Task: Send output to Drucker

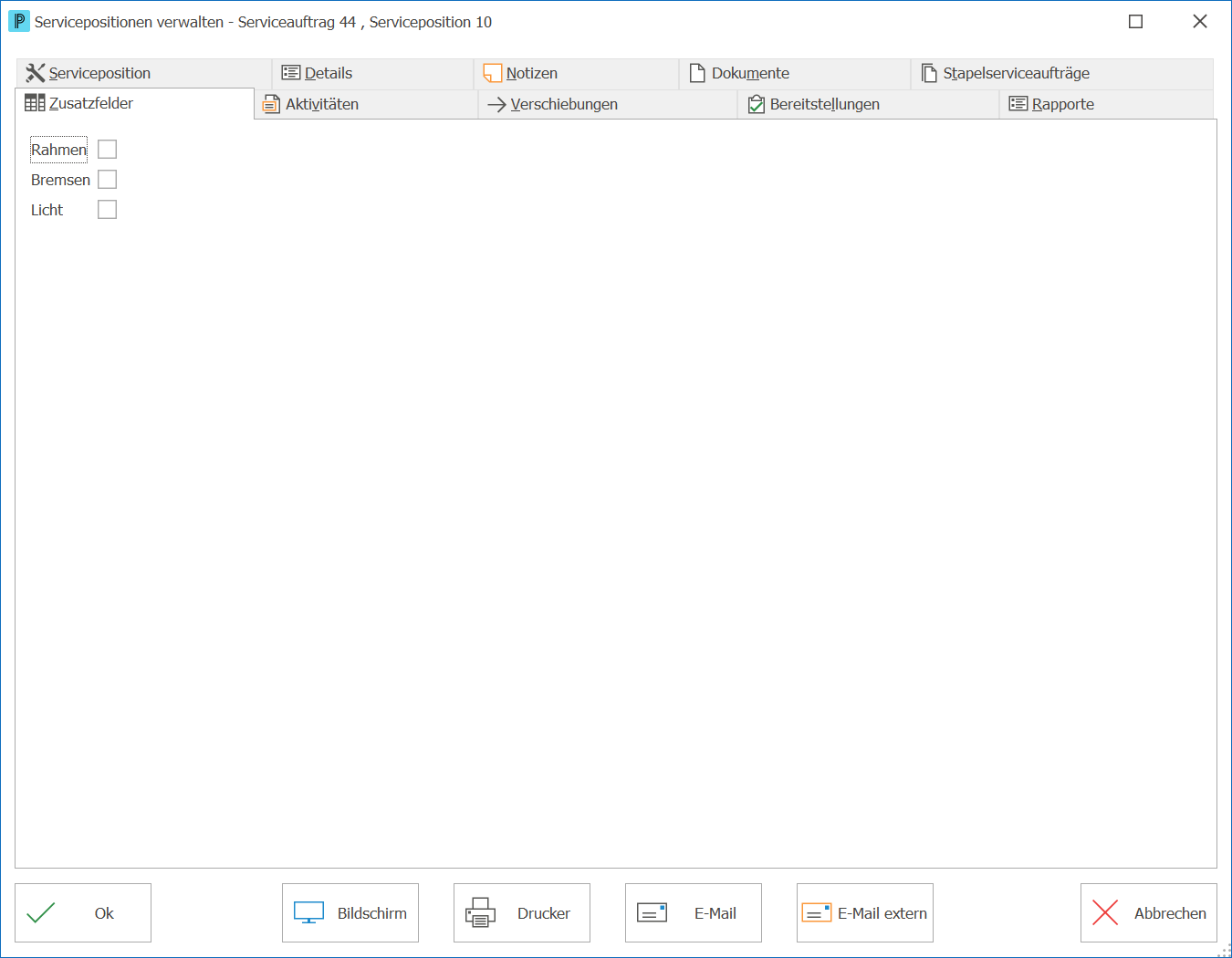Action: [522, 913]
